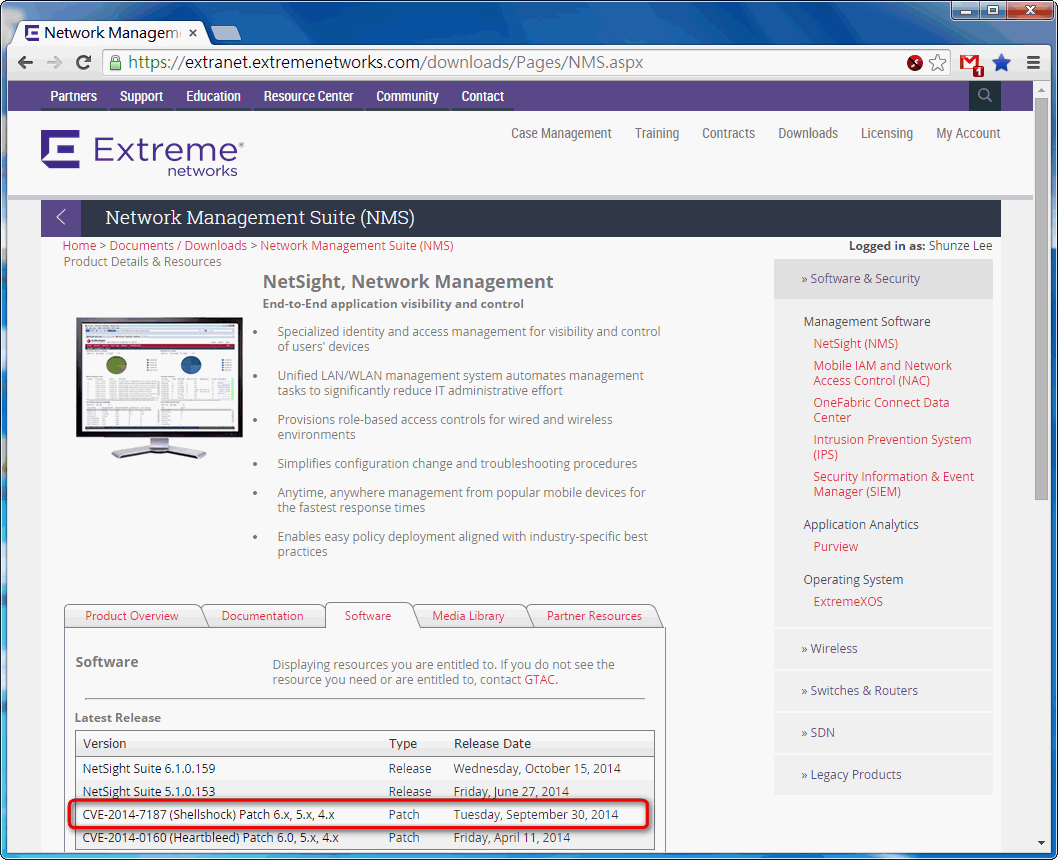Image resolution: width=1058 pixels, height=860 pixels.
Task: Open the Training link
Action: tap(657, 134)
